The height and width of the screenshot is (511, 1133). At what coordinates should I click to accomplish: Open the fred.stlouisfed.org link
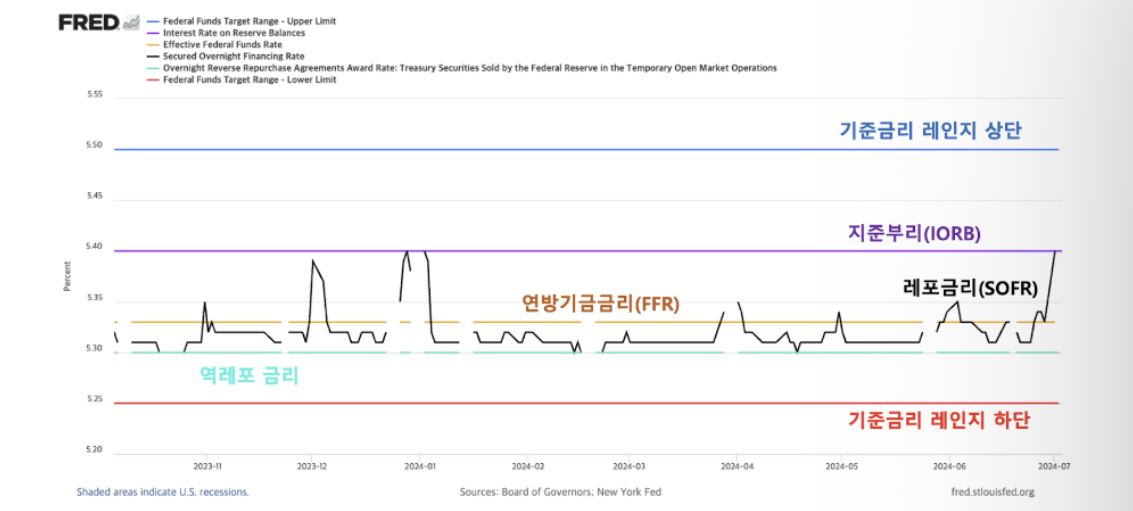[x=994, y=491]
